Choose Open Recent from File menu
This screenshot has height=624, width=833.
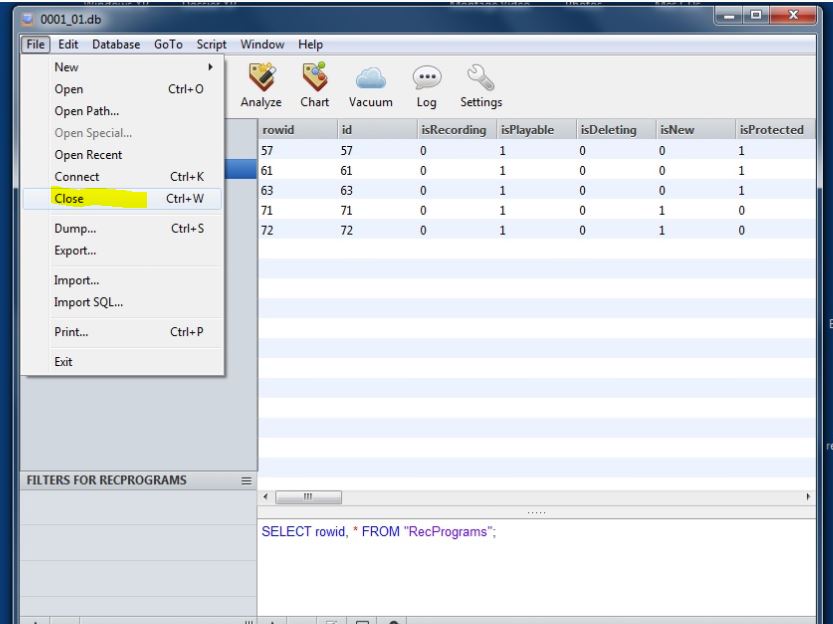pyautogui.click(x=88, y=155)
